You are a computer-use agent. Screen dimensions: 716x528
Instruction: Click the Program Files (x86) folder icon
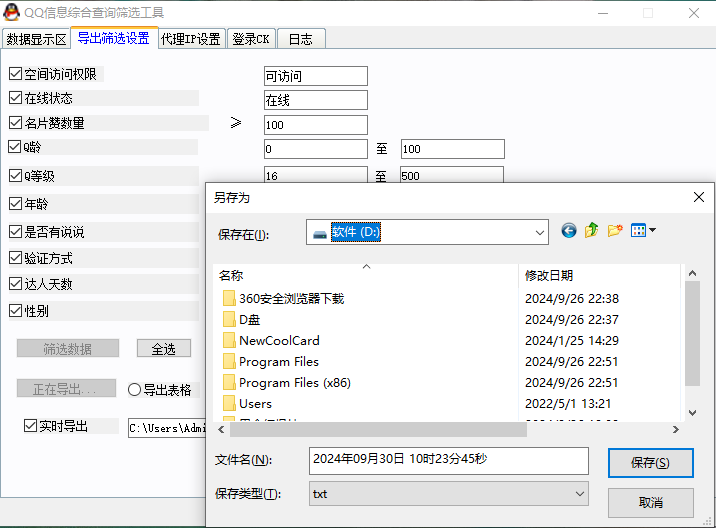[x=229, y=383]
